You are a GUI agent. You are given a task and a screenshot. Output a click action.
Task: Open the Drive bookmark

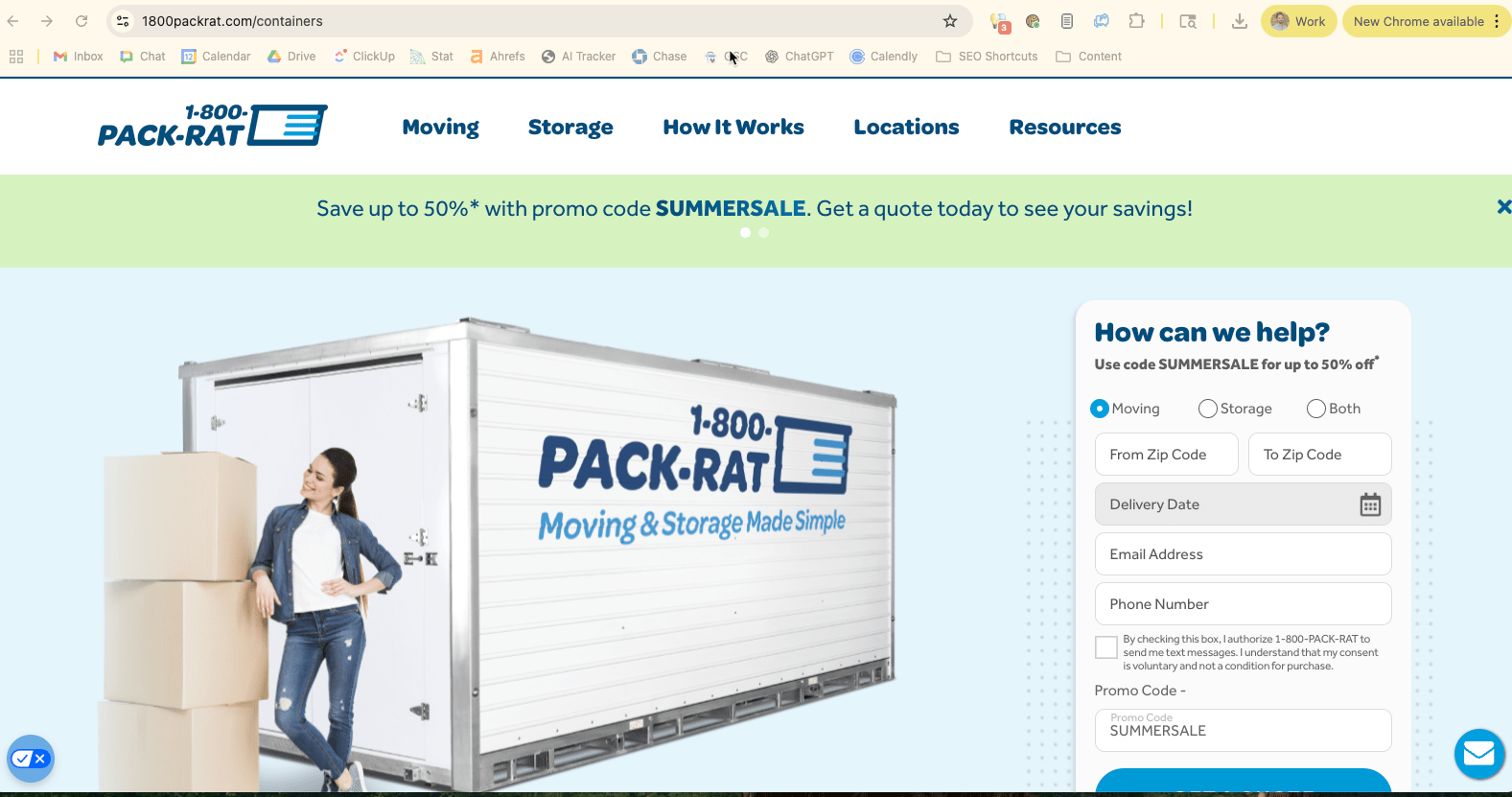pyautogui.click(x=291, y=57)
